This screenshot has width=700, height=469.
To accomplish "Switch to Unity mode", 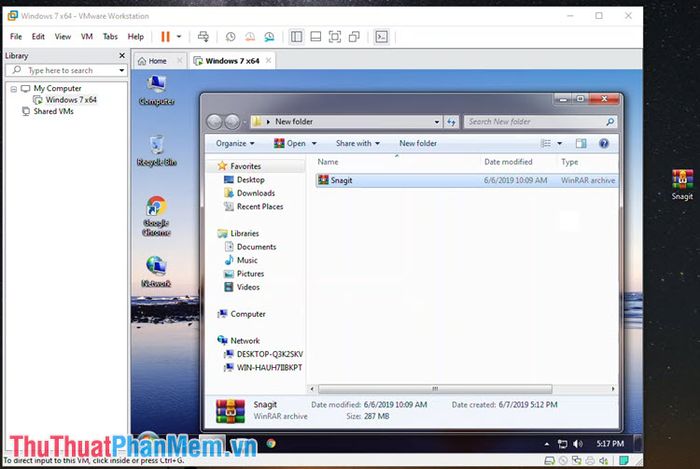I will click(354, 37).
